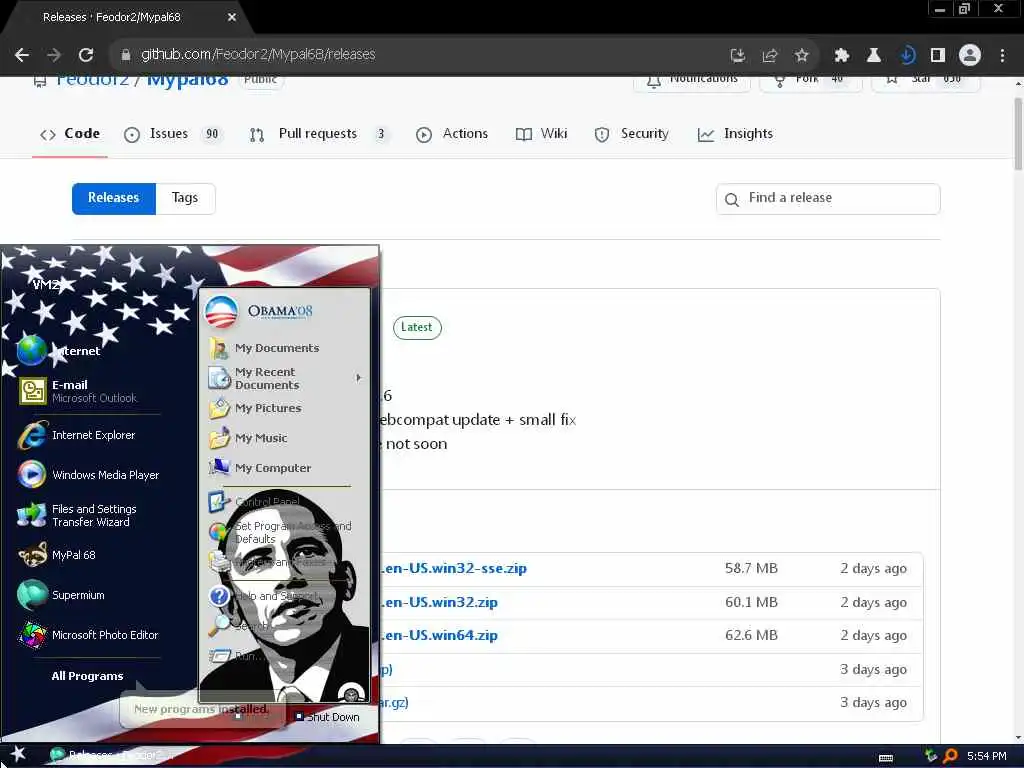Open the browser three-dot menu
Image resolution: width=1024 pixels, height=768 pixels.
coord(1002,56)
